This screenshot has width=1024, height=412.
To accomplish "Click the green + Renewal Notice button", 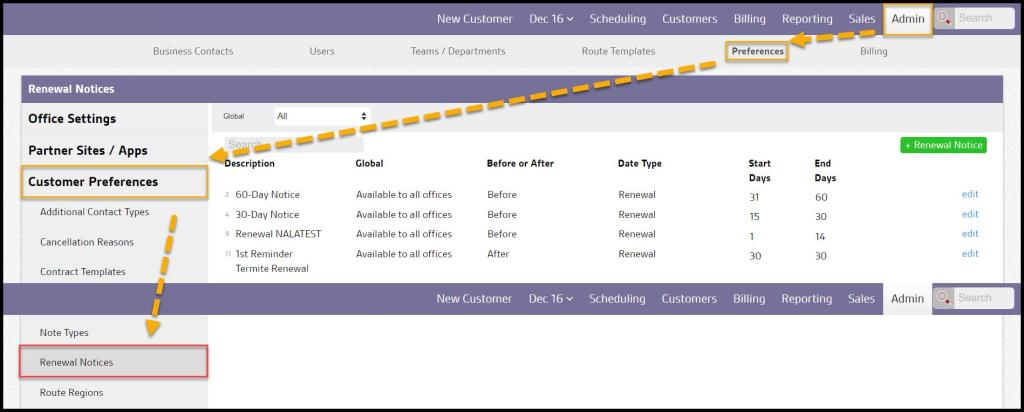I will coord(943,145).
